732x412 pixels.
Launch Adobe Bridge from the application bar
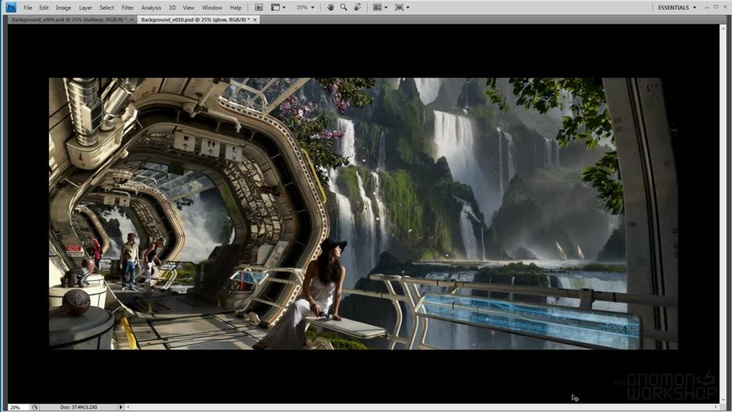pyautogui.click(x=259, y=7)
